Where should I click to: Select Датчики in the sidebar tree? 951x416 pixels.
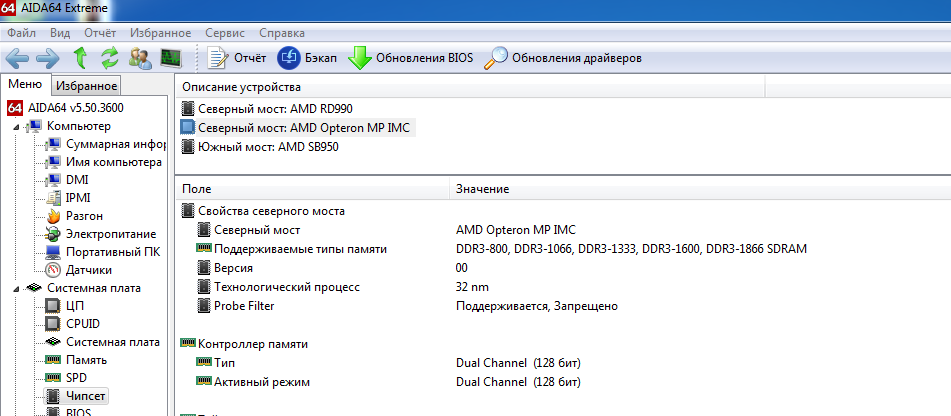point(88,270)
